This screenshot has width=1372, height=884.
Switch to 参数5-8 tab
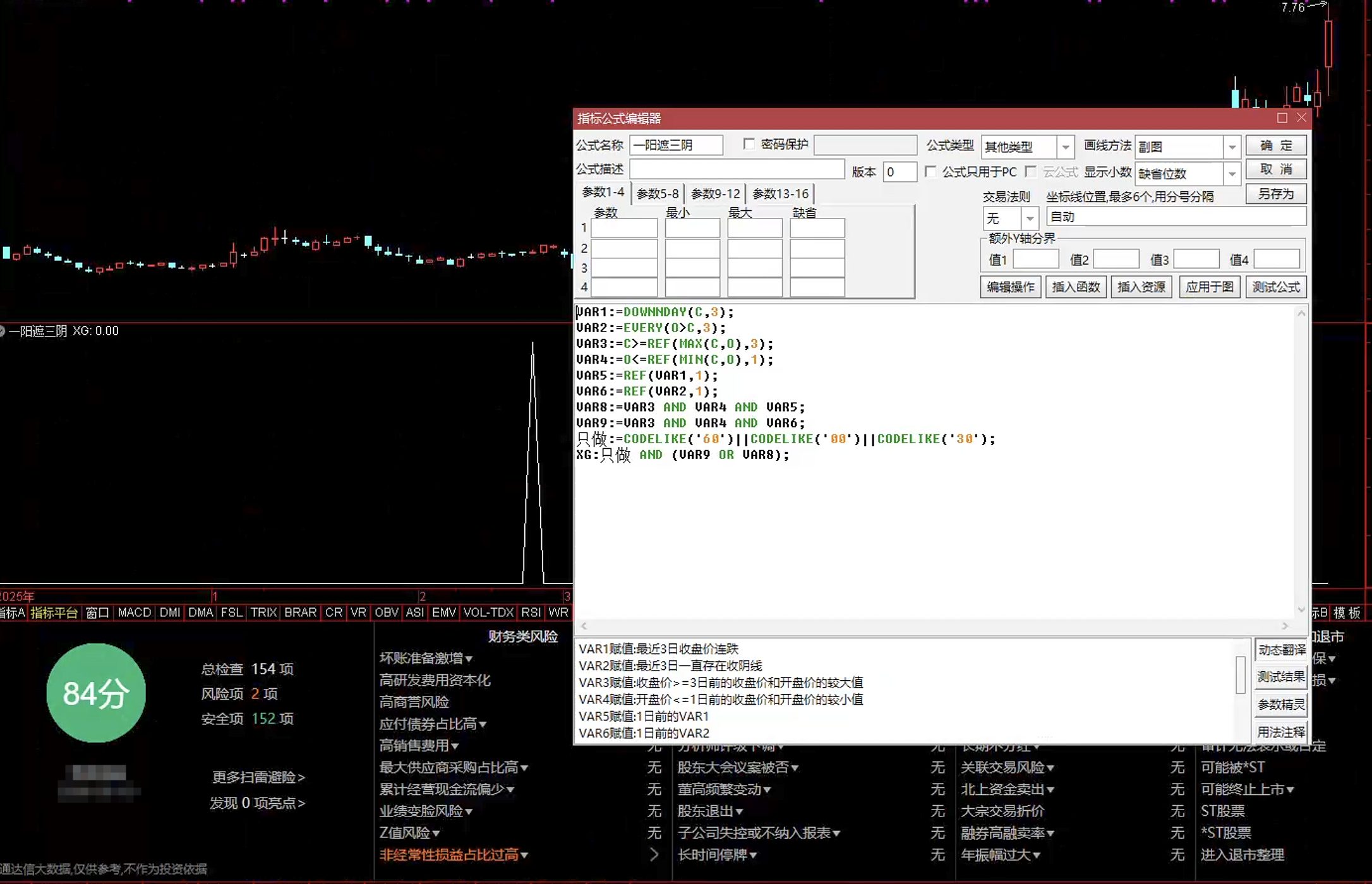657,194
